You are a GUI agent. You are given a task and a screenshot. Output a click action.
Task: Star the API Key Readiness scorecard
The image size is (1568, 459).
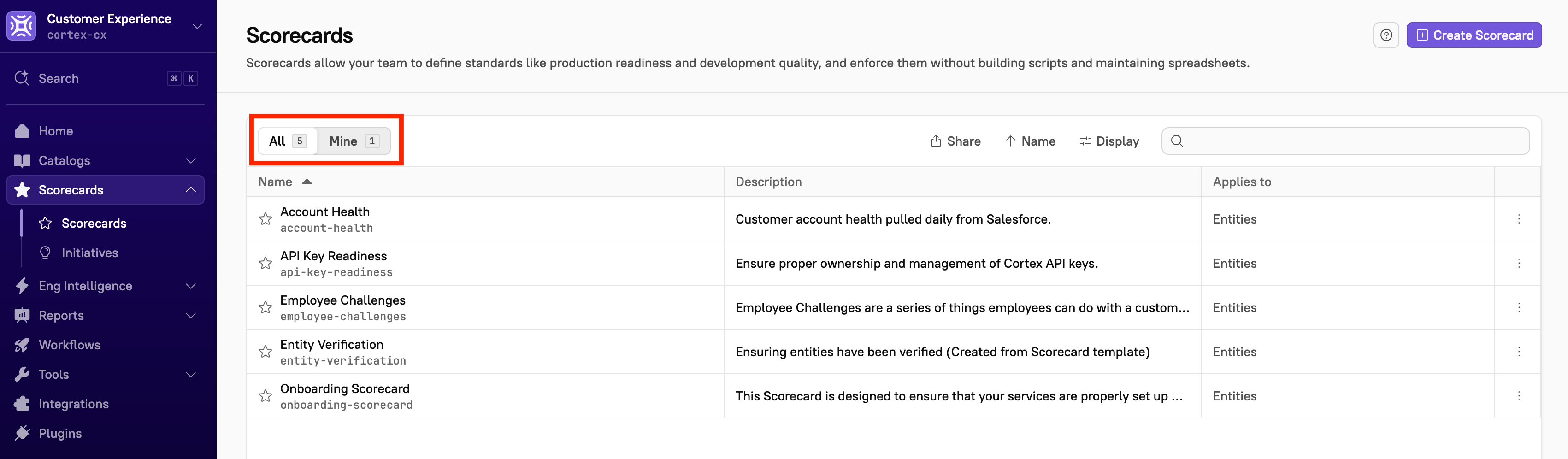coord(265,264)
